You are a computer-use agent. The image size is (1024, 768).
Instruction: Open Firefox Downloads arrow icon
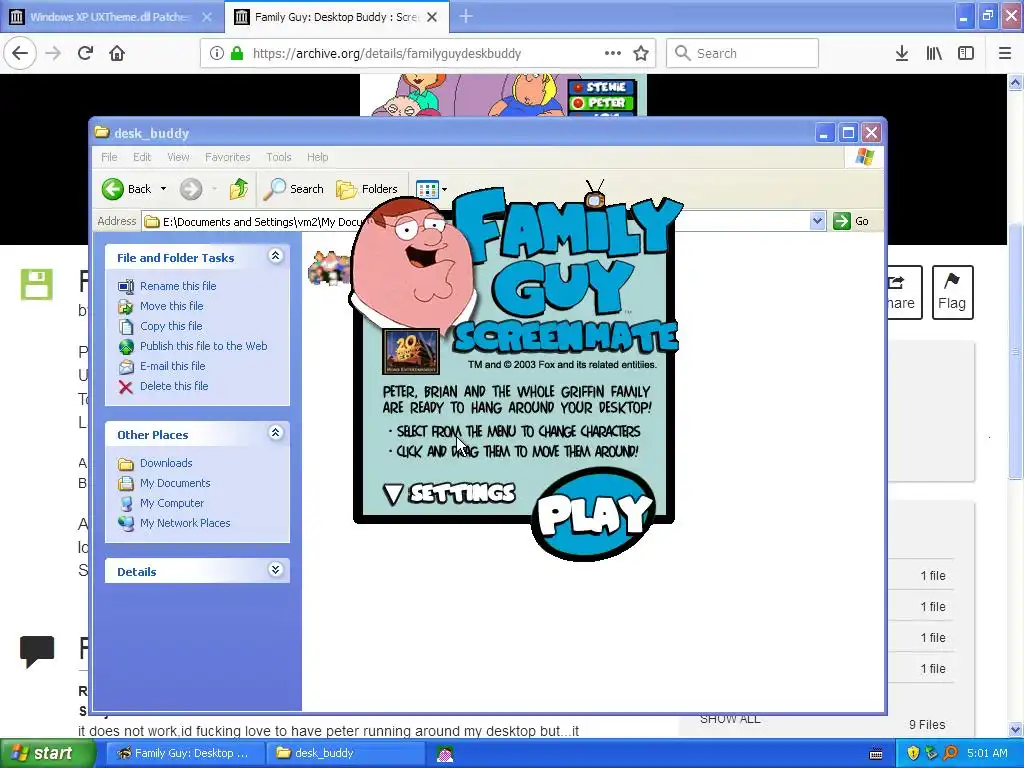[902, 54]
